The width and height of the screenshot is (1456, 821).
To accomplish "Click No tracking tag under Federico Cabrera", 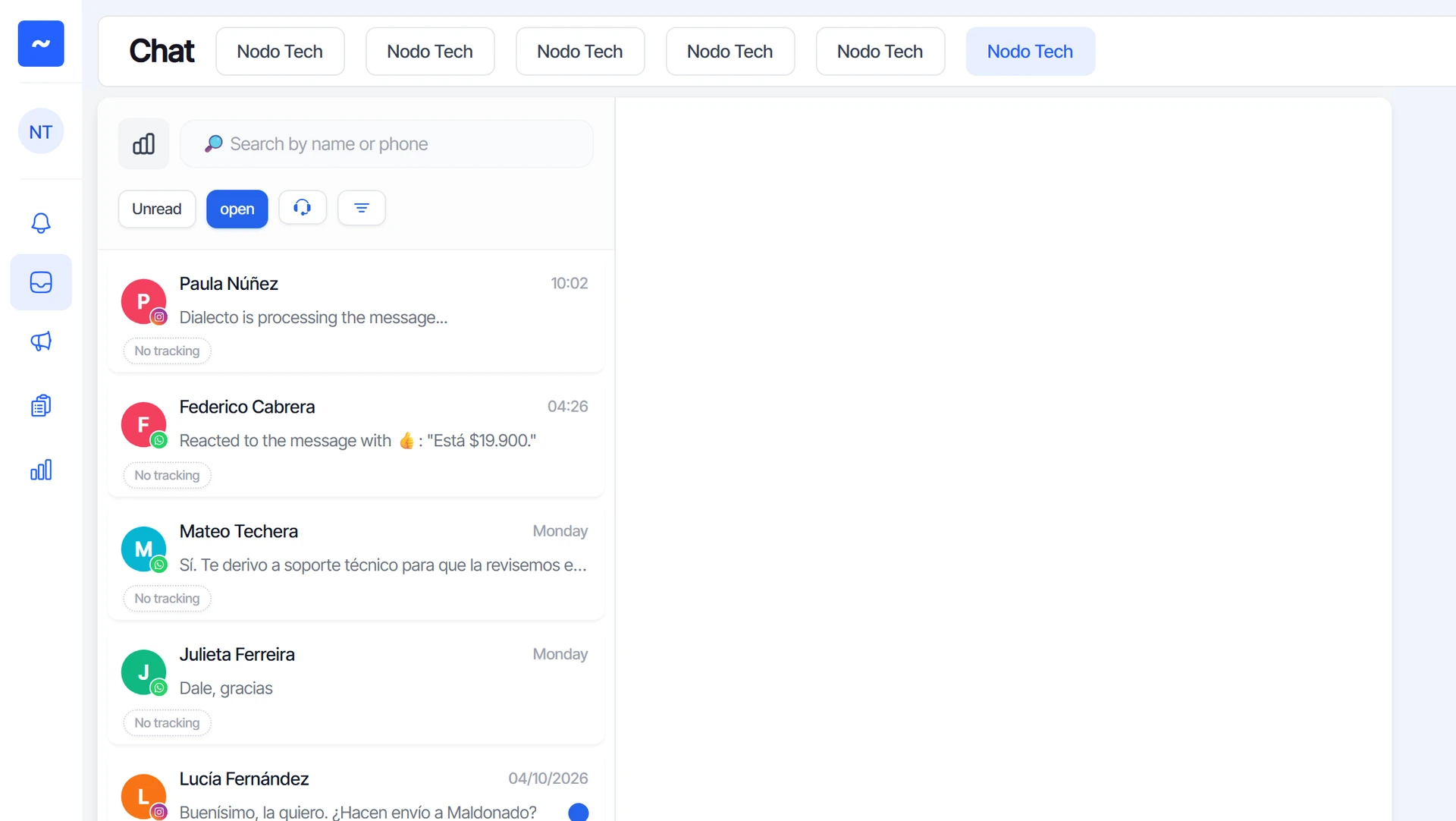I will pos(167,475).
